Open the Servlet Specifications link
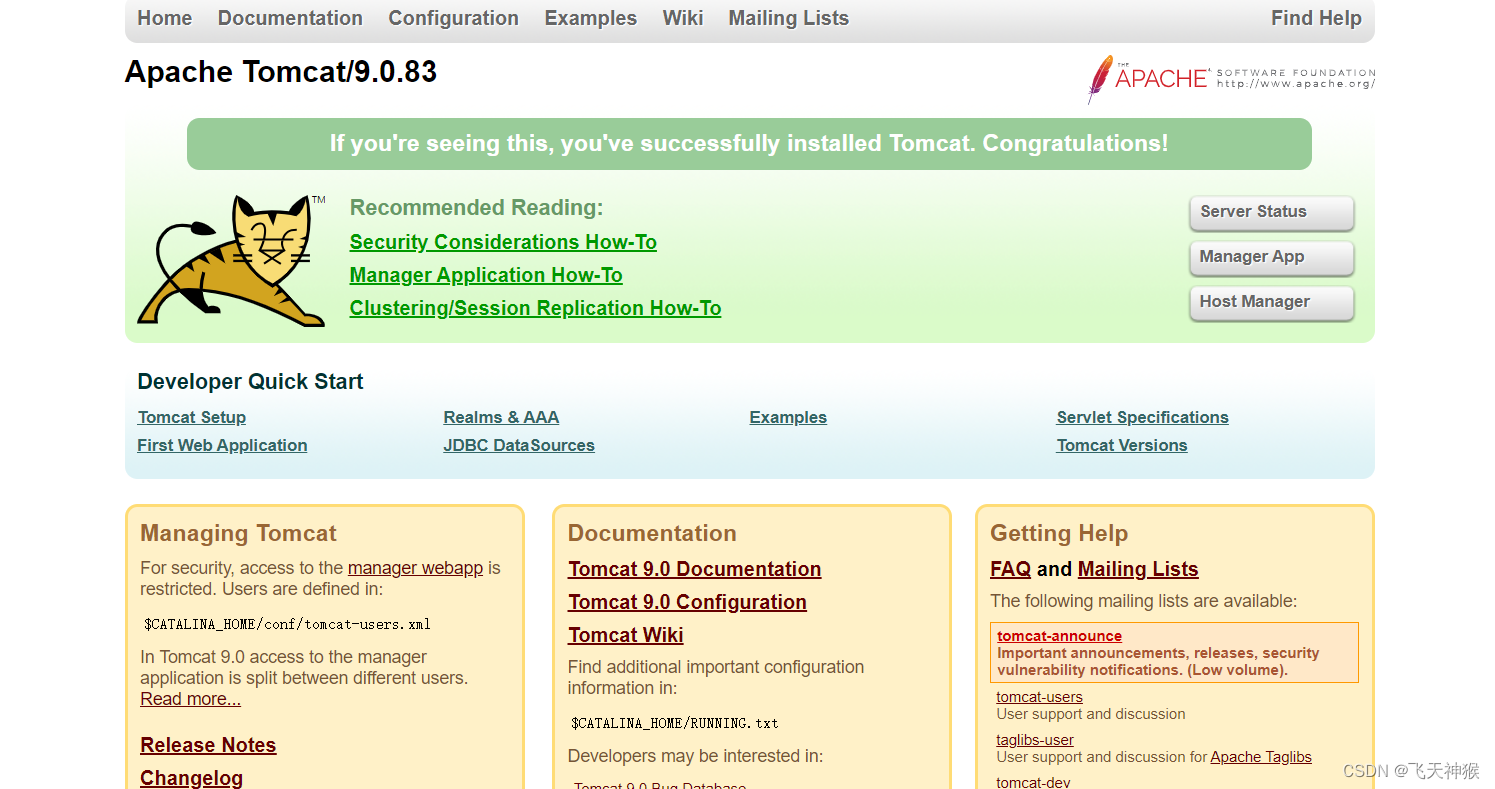The width and height of the screenshot is (1495, 789). (1142, 417)
